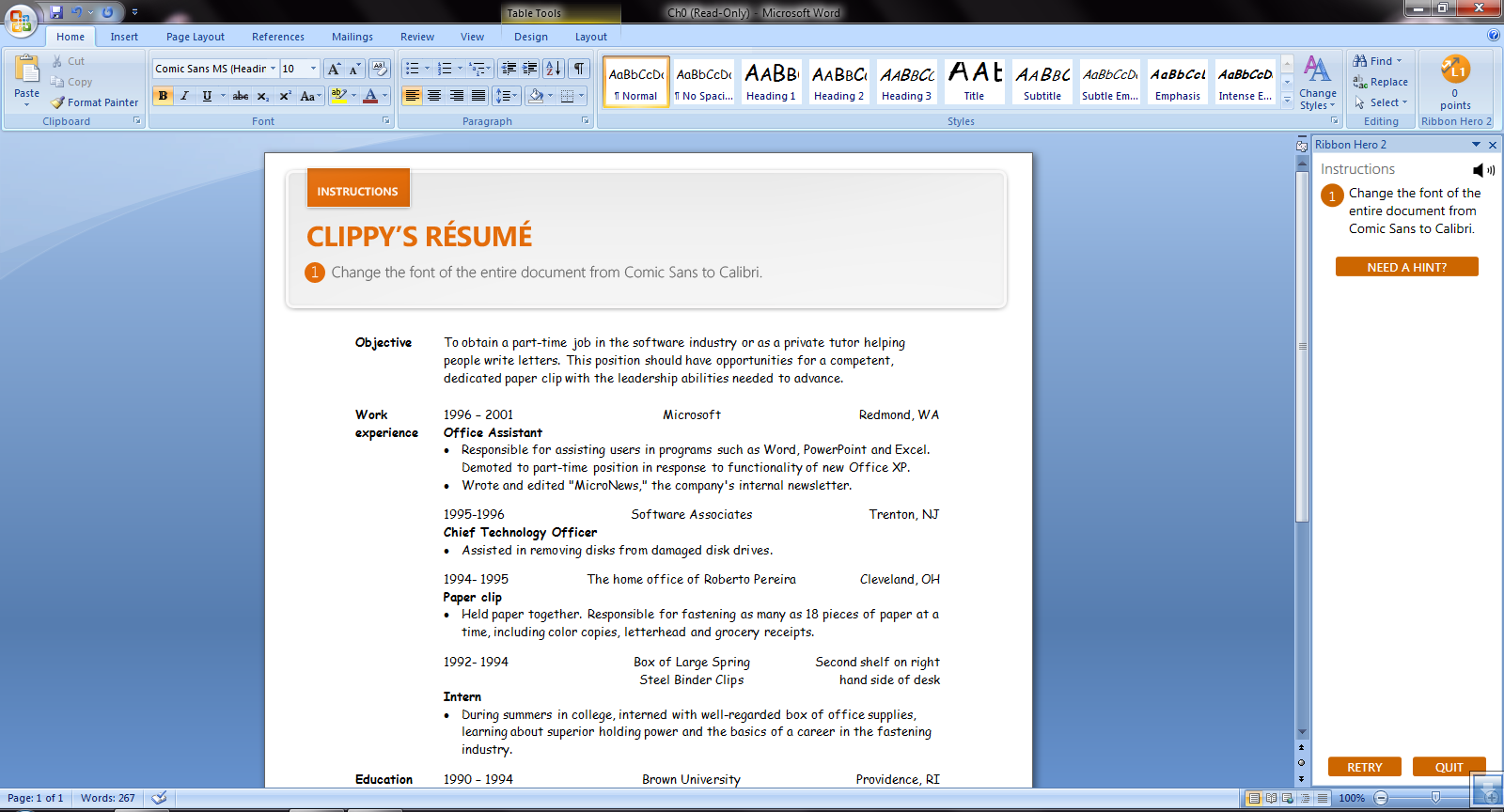
Task: Toggle align text left
Action: pos(412,96)
